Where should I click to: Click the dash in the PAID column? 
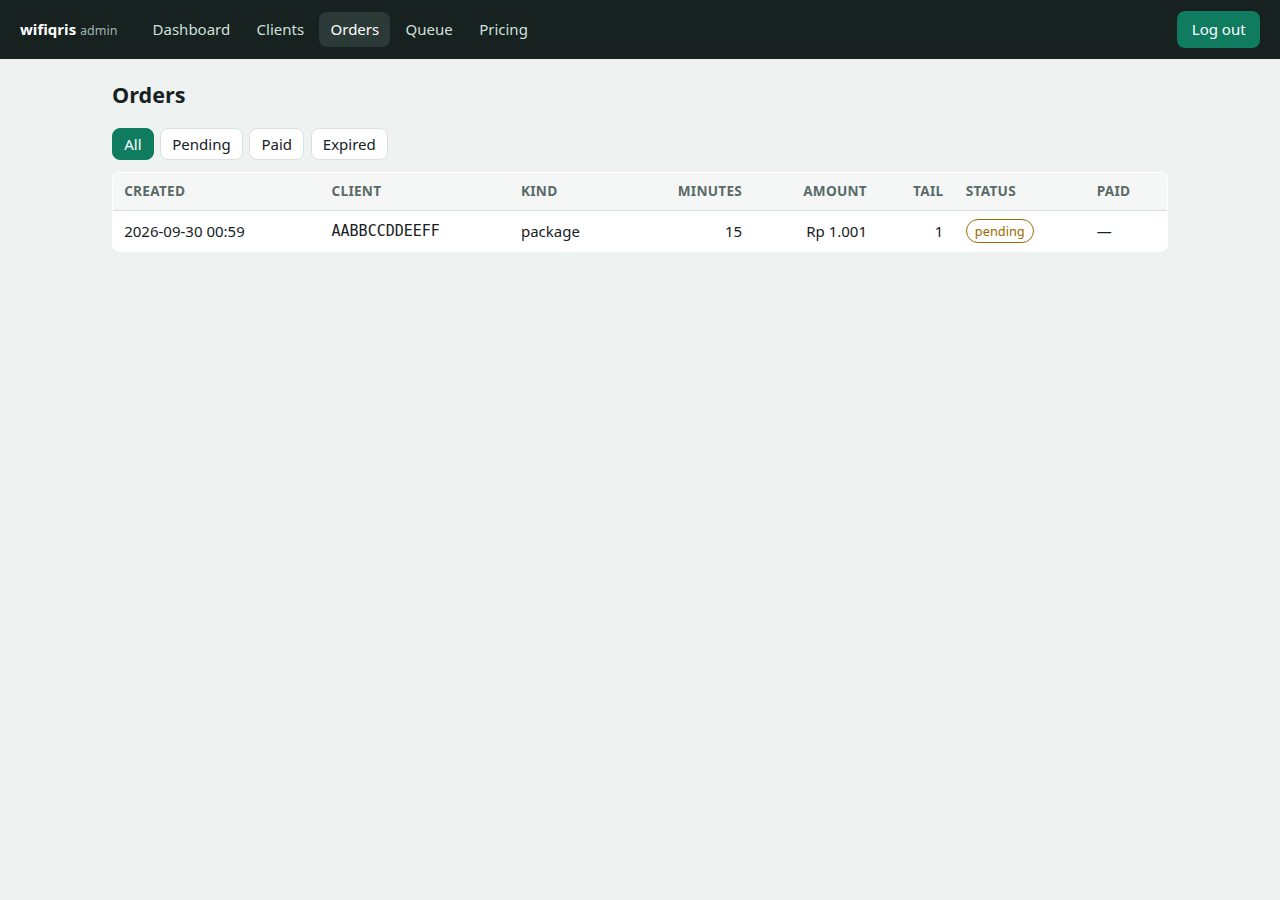pos(1104,232)
